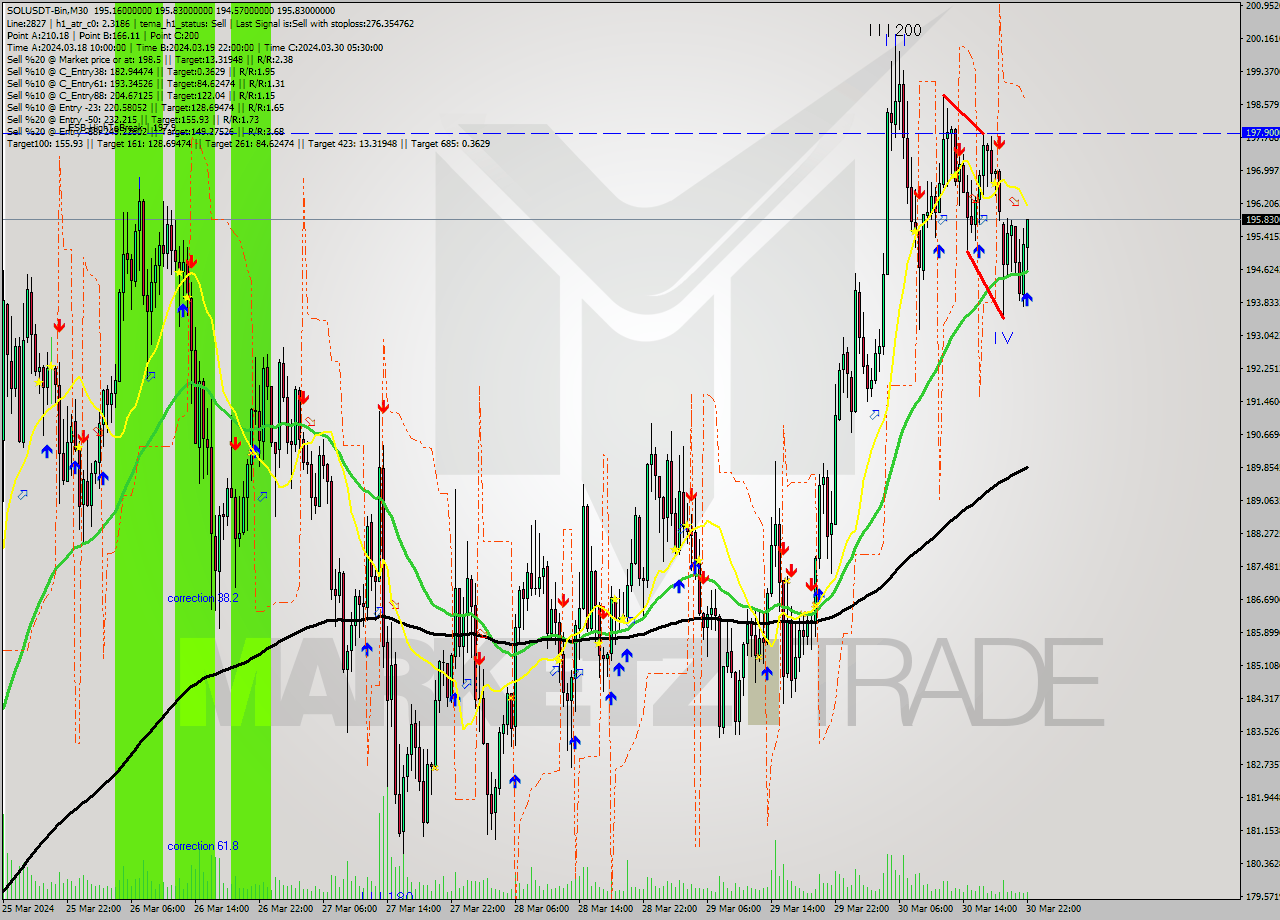Select the 'I V' wave label
This screenshot has width=1280, height=920.
(1003, 338)
